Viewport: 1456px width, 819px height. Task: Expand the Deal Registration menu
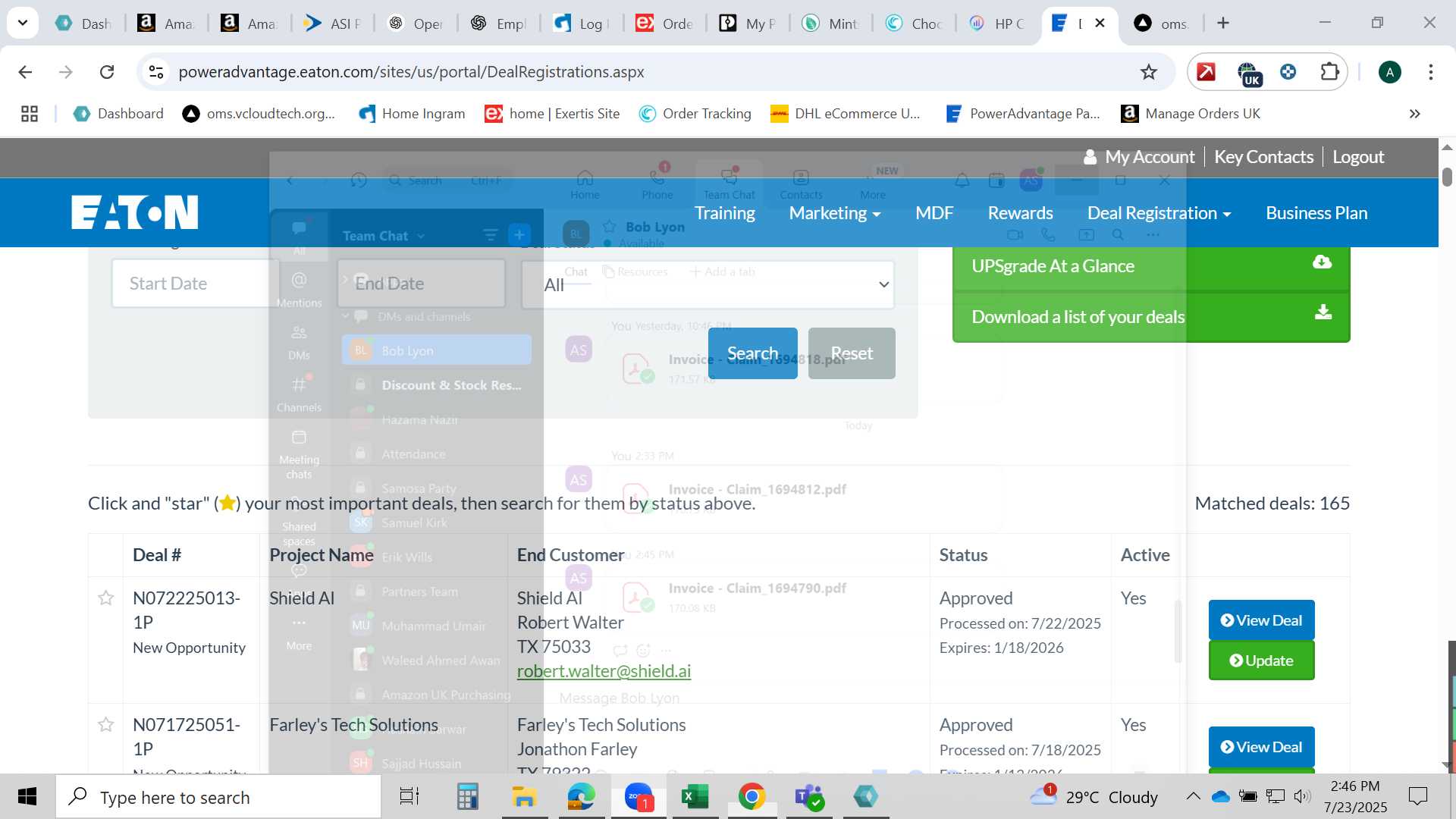pos(1159,213)
